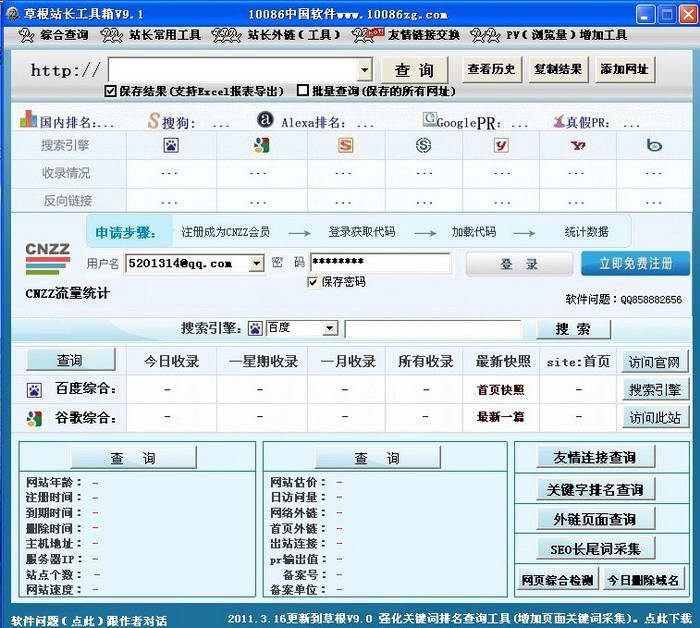The width and height of the screenshot is (700, 628).
Task: Click the GooglePR icon
Action: [x=429, y=119]
